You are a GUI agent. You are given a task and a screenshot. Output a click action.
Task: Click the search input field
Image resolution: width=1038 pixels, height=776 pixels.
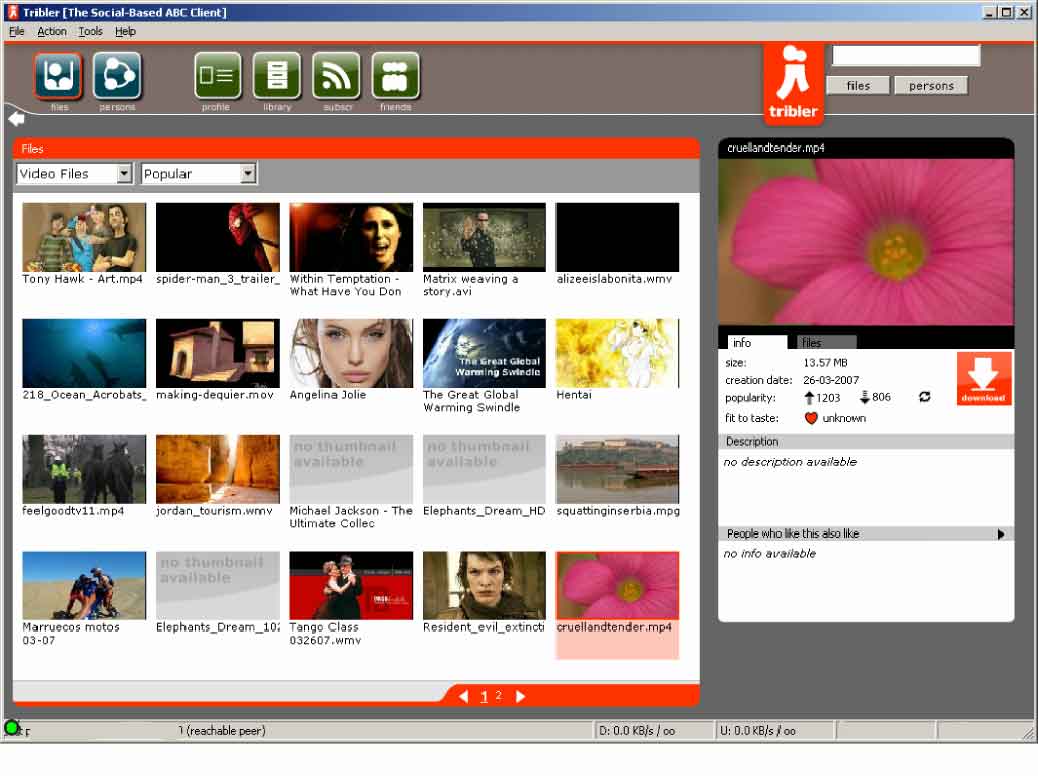coord(906,56)
